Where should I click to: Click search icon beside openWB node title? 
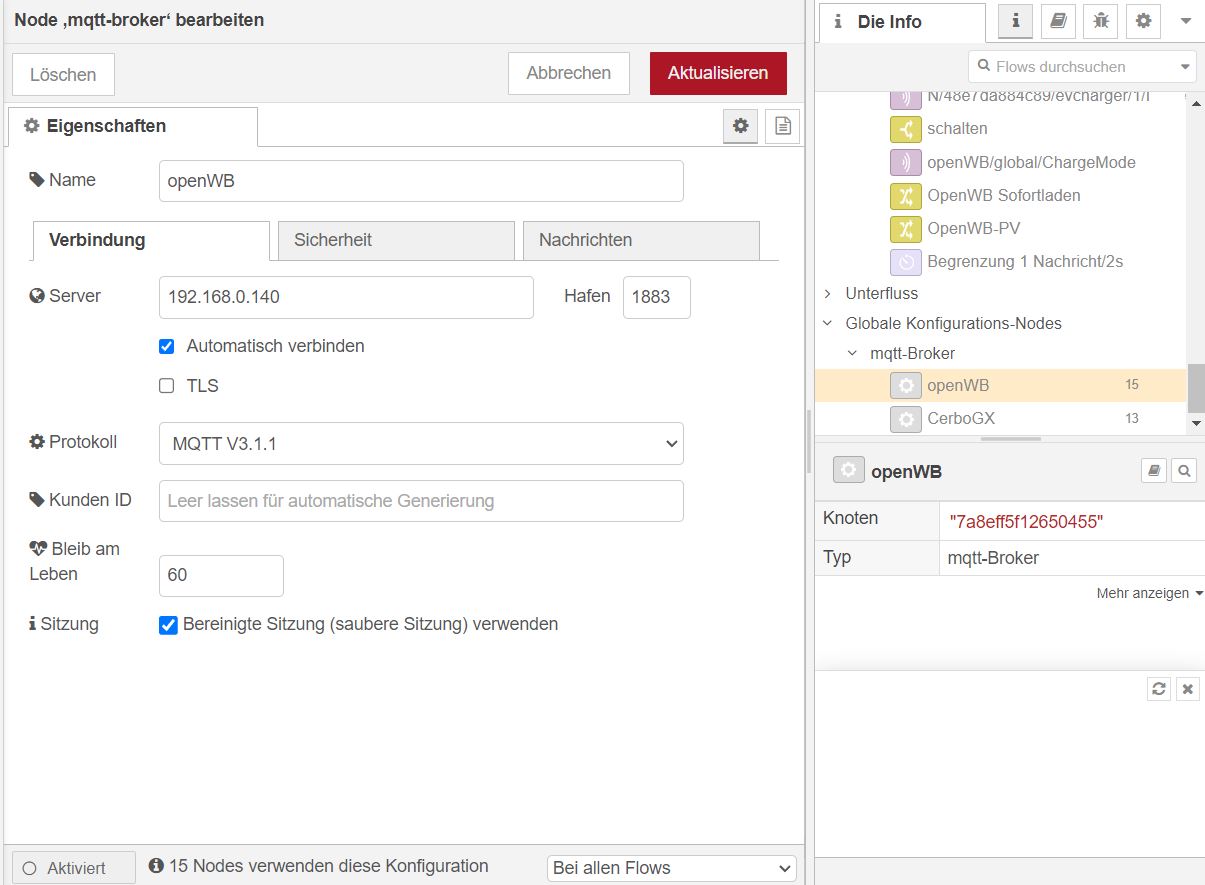(1184, 471)
